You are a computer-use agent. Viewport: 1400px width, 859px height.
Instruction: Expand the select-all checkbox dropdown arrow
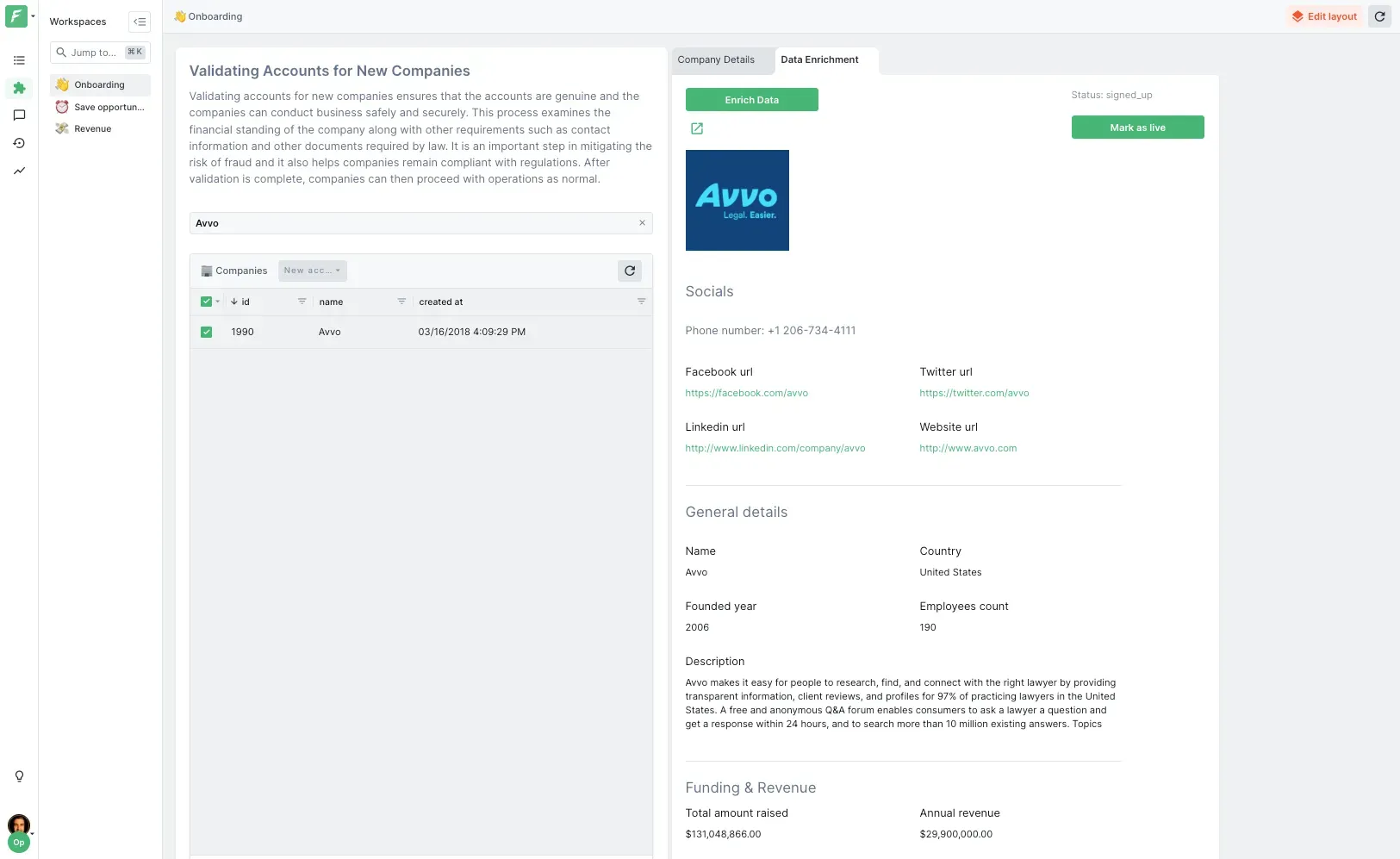coord(218,302)
